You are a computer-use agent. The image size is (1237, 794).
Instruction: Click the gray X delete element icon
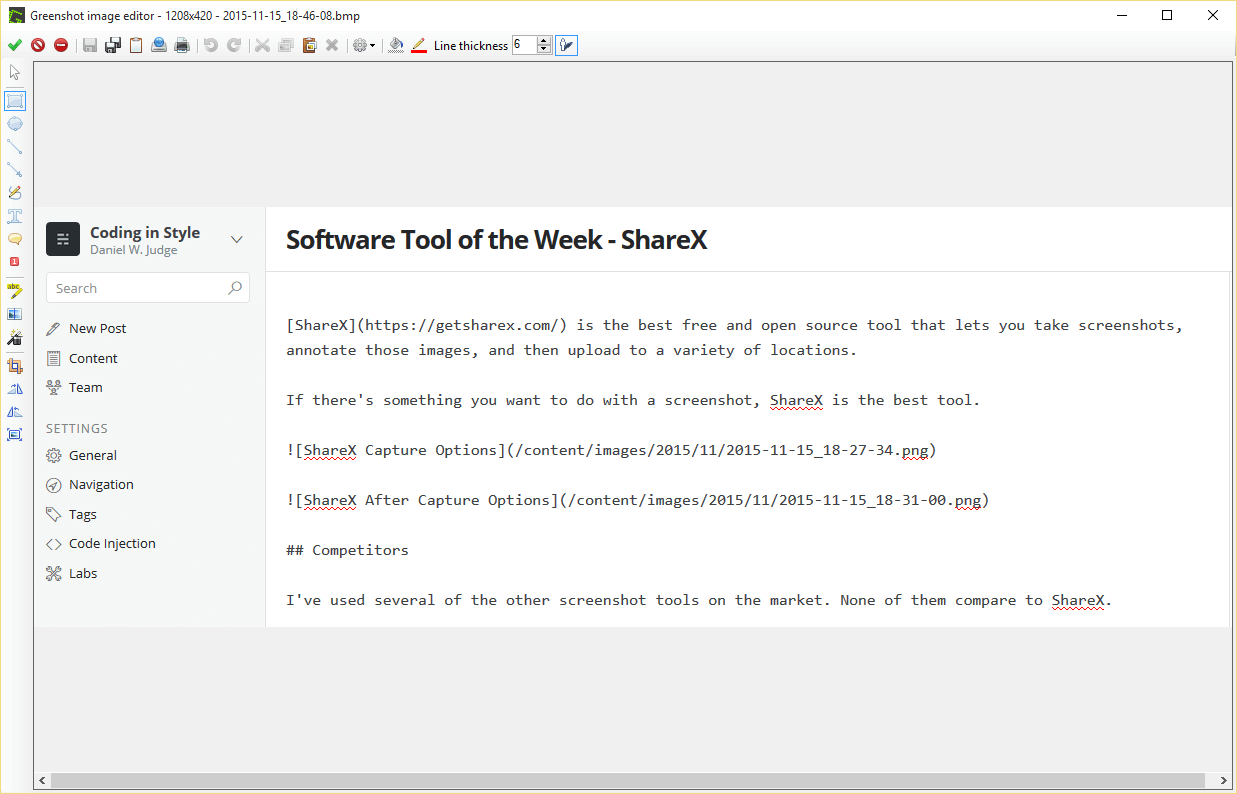(332, 45)
